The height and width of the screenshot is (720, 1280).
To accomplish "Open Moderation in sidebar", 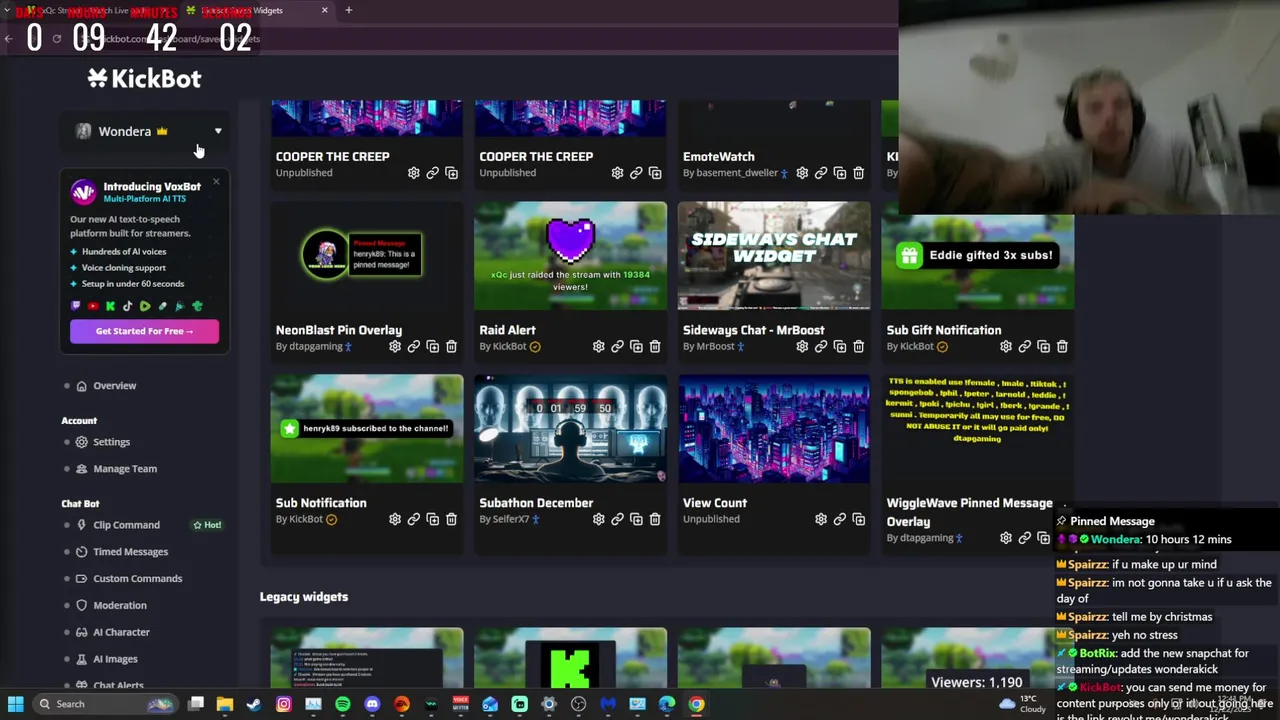I will pyautogui.click(x=119, y=605).
